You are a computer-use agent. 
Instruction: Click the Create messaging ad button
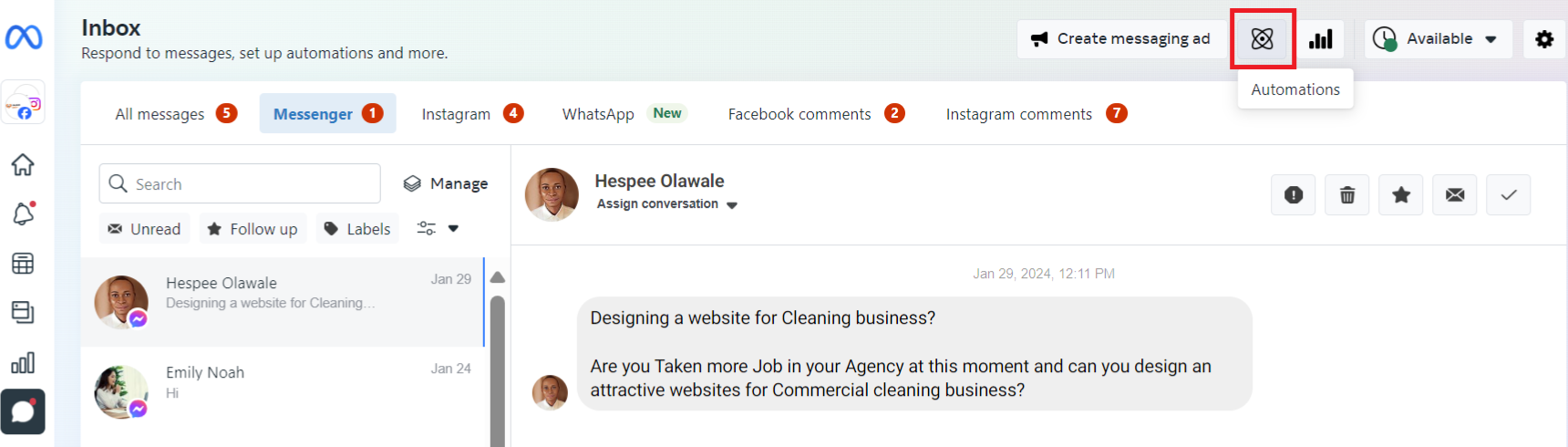pyautogui.click(x=1120, y=39)
